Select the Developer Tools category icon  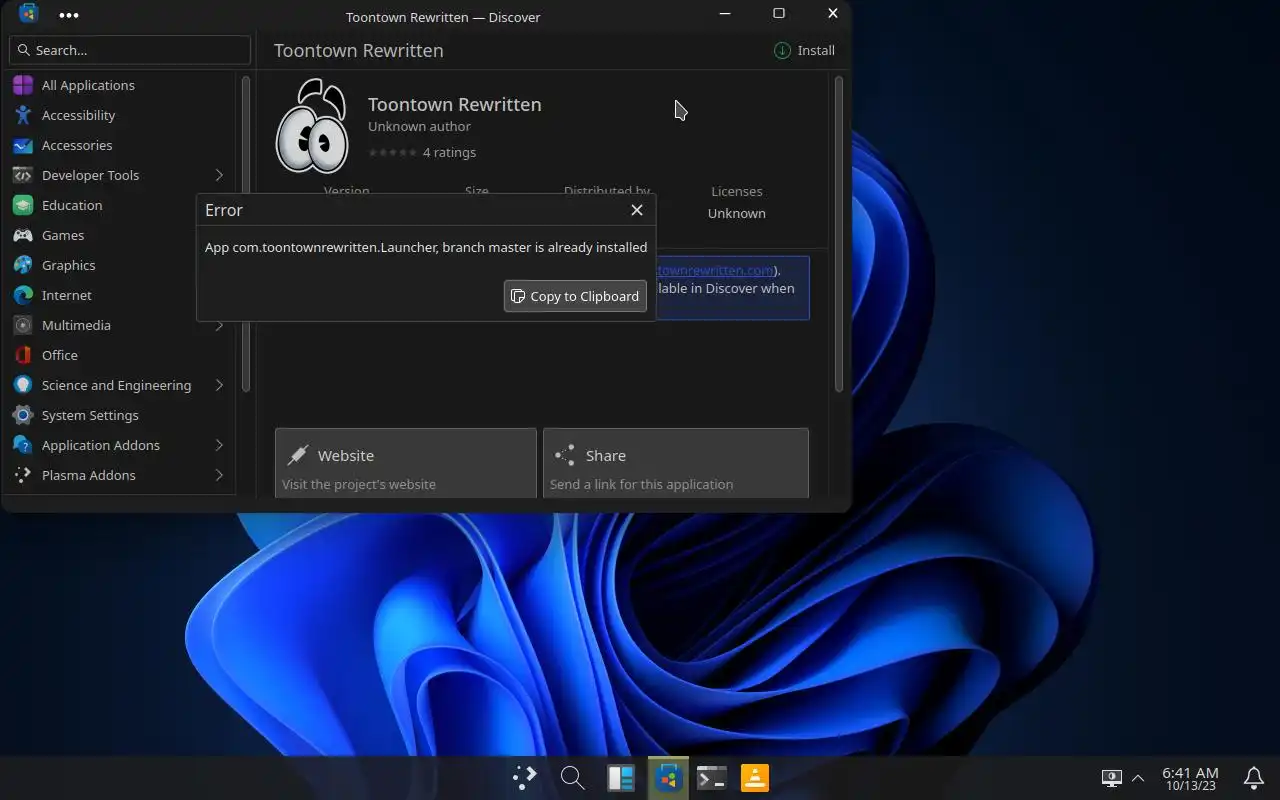pyautogui.click(x=23, y=175)
